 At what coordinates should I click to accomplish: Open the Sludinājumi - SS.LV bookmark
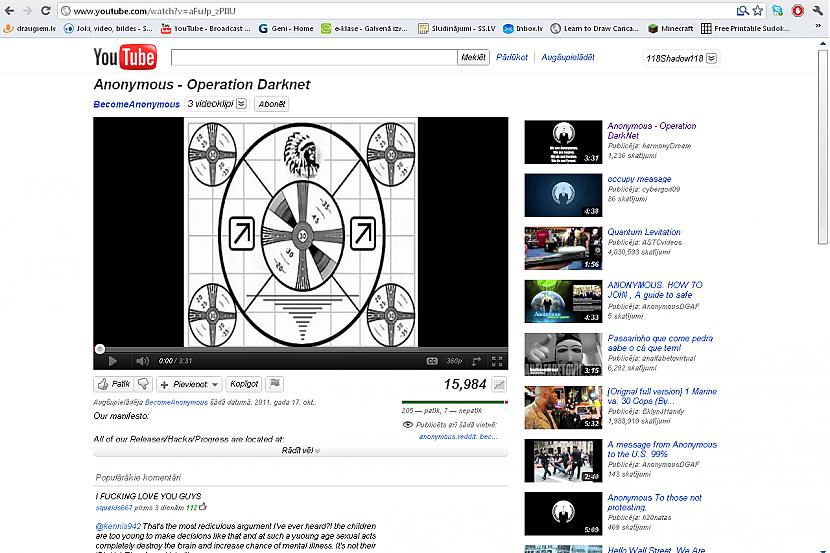[456, 29]
